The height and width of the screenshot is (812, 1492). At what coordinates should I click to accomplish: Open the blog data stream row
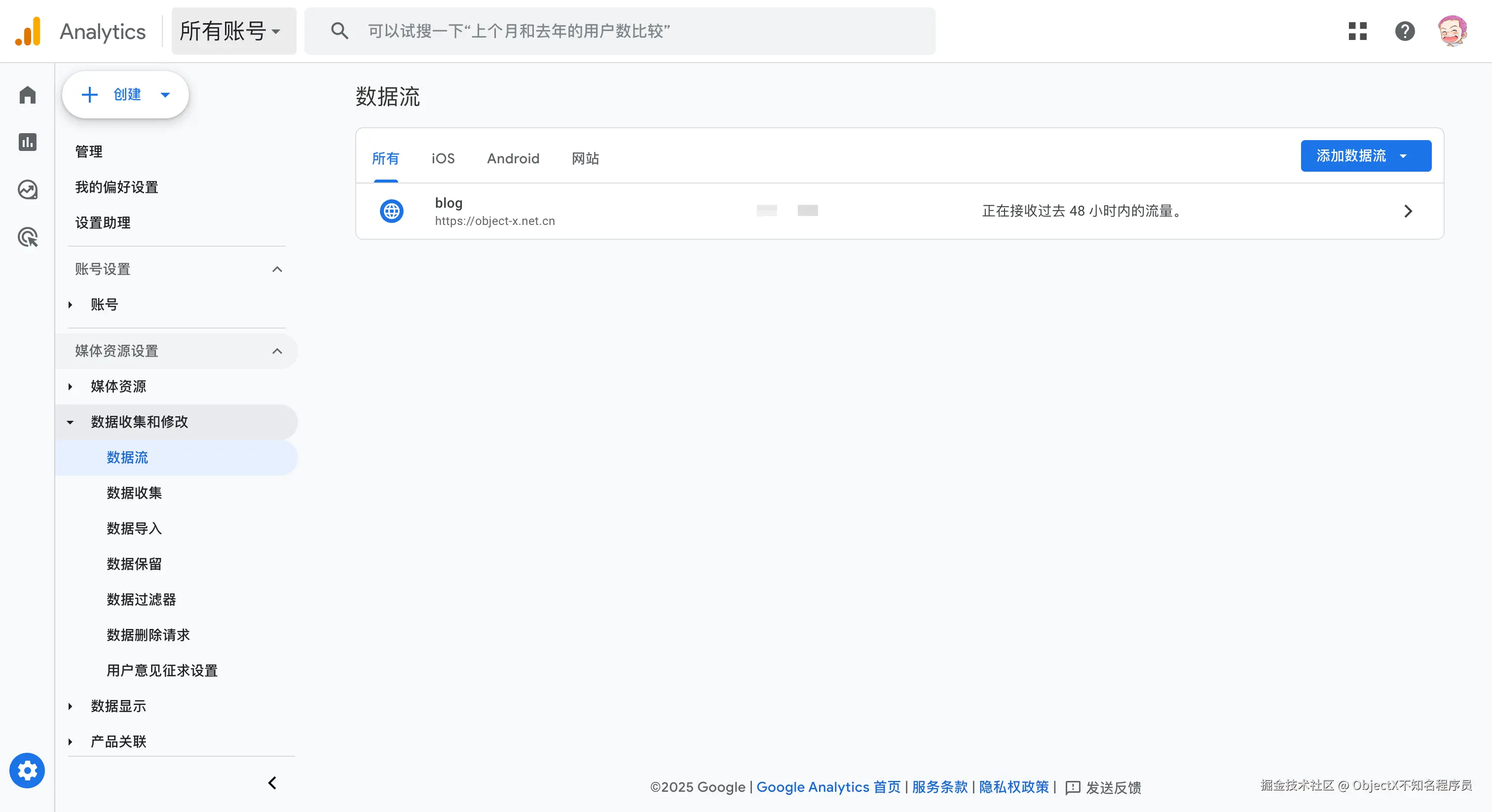(899, 212)
